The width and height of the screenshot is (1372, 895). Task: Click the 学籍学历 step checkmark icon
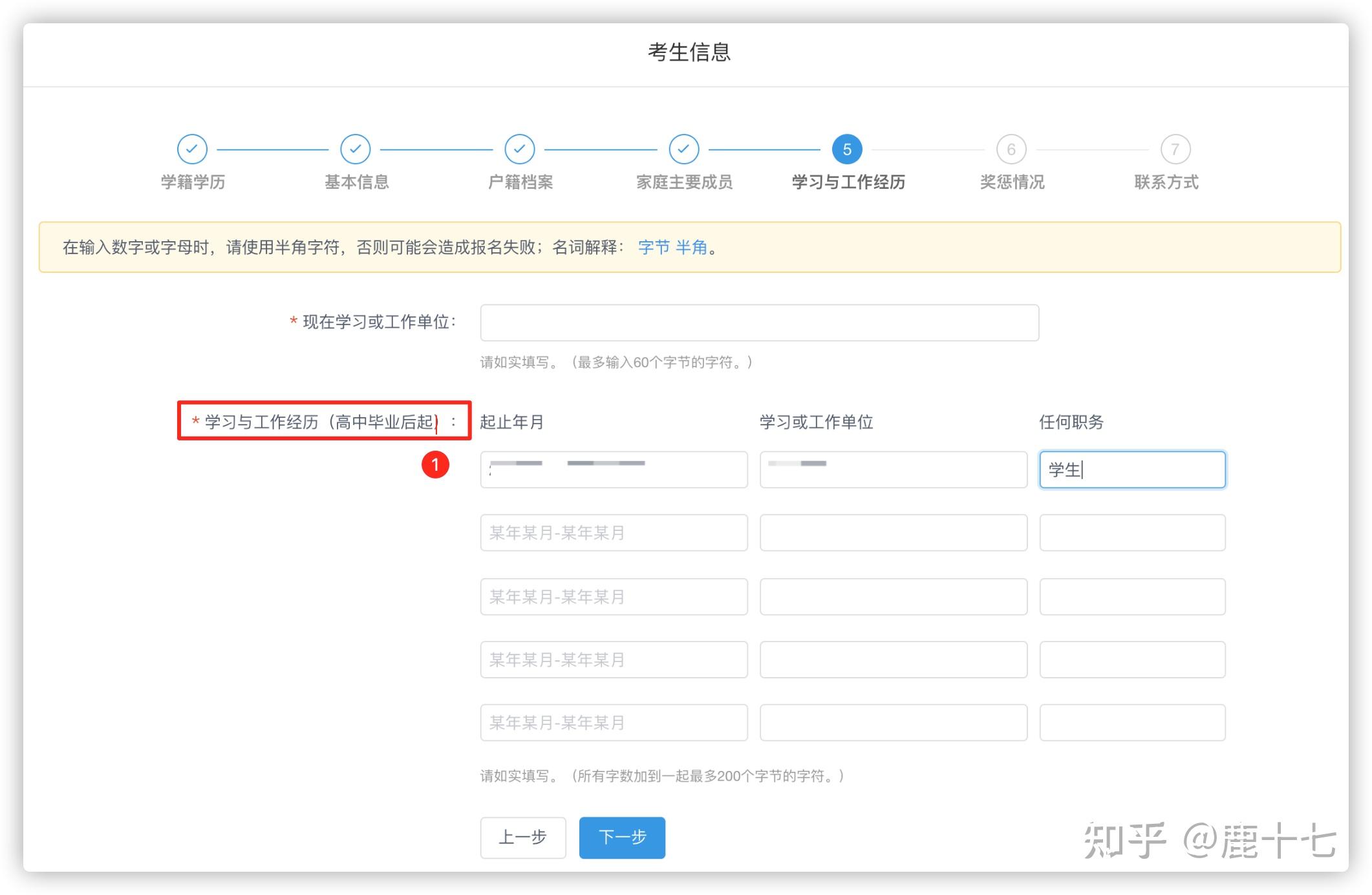[192, 149]
